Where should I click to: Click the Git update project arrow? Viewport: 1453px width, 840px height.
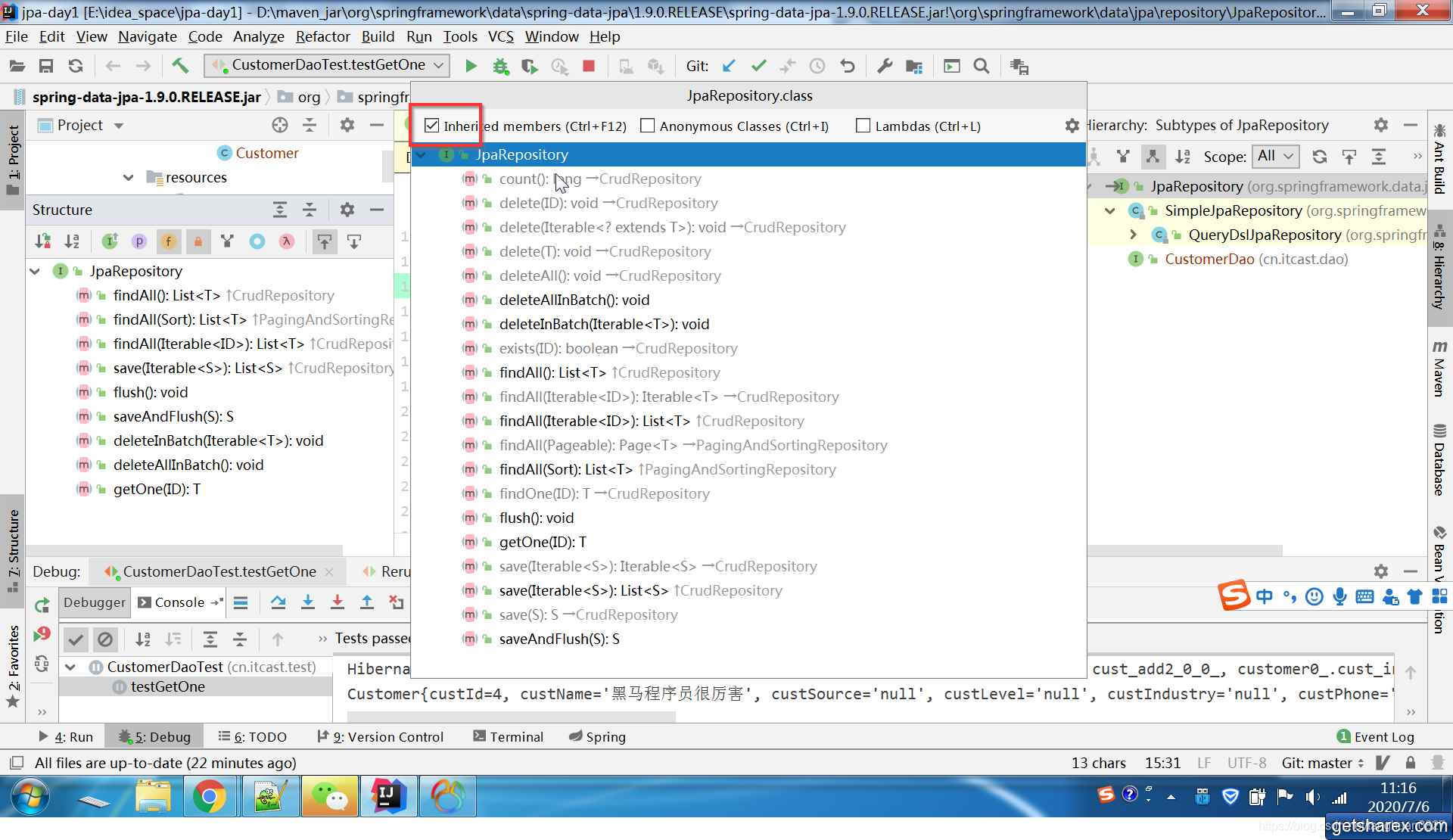click(x=729, y=66)
